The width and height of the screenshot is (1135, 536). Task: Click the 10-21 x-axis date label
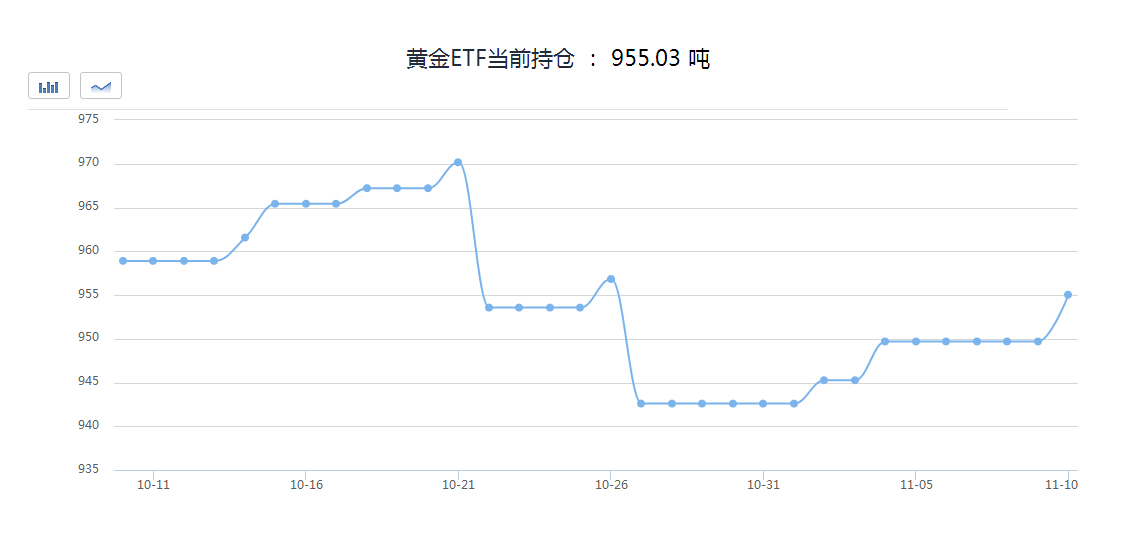pos(458,485)
